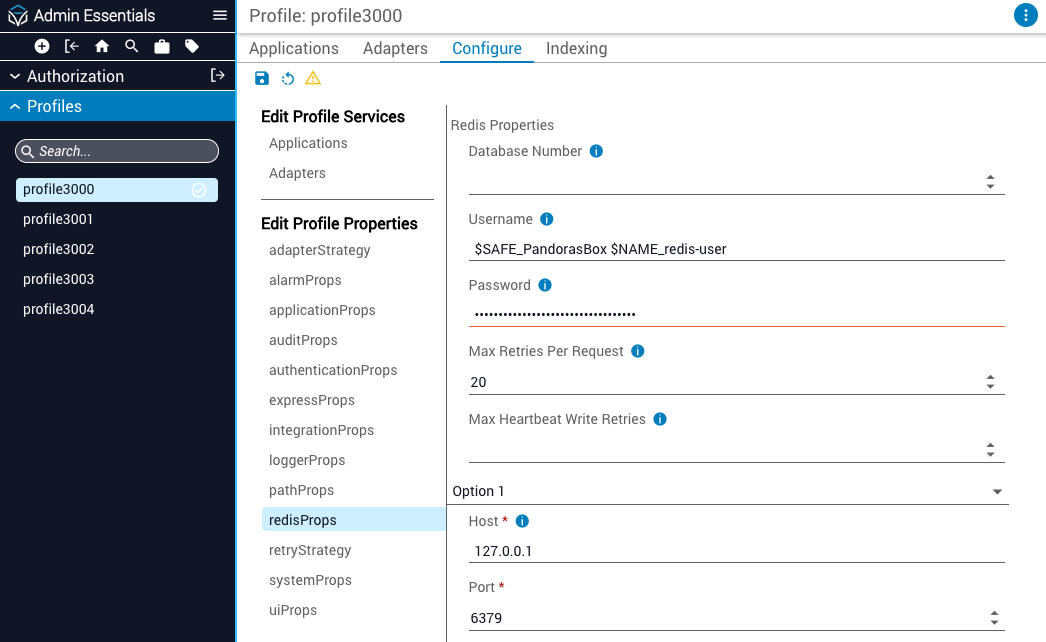Select the Home icon in the sidebar
Viewport: 1046px width, 642px height.
click(100, 45)
